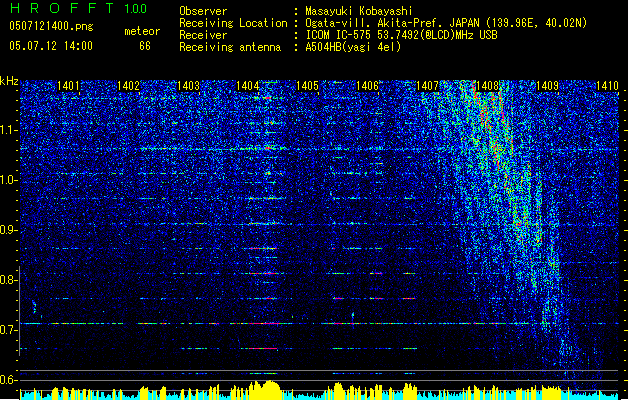Click the 0.7 kHz axis label
The width and height of the screenshot is (629, 400).
click(9, 330)
